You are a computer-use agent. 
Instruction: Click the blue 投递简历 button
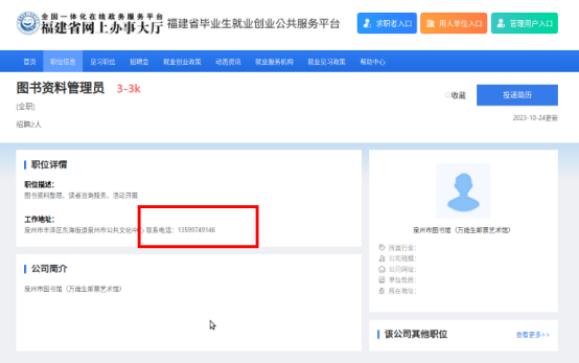pos(517,95)
